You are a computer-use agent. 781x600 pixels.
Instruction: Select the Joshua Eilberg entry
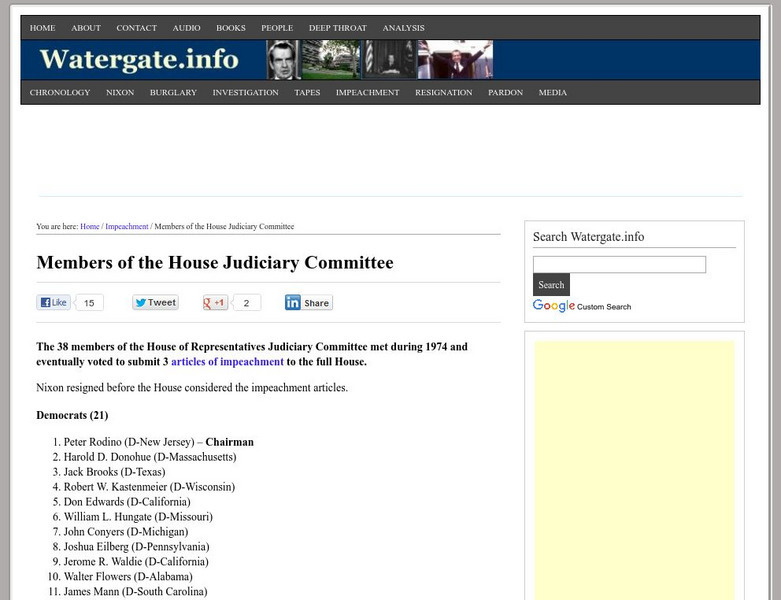(136, 547)
